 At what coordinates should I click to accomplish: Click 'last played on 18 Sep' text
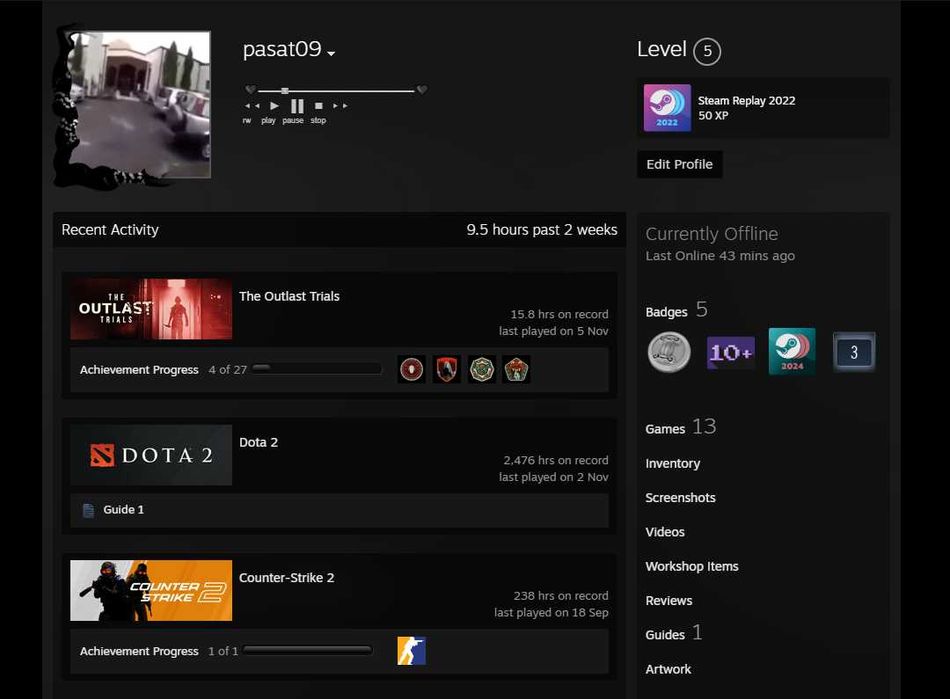point(551,612)
